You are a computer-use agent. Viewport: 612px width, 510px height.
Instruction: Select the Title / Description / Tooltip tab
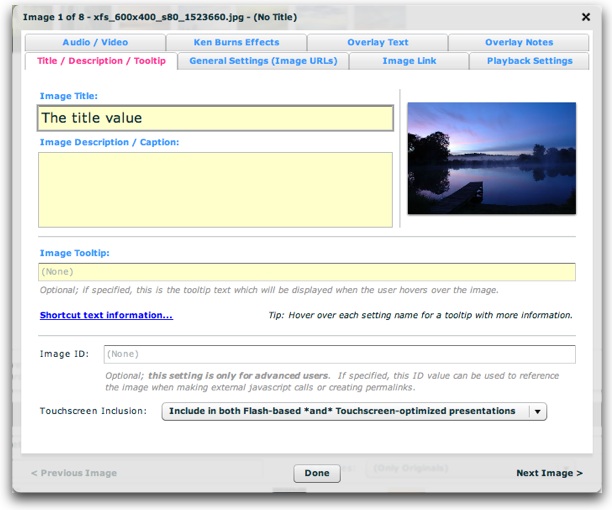click(102, 61)
